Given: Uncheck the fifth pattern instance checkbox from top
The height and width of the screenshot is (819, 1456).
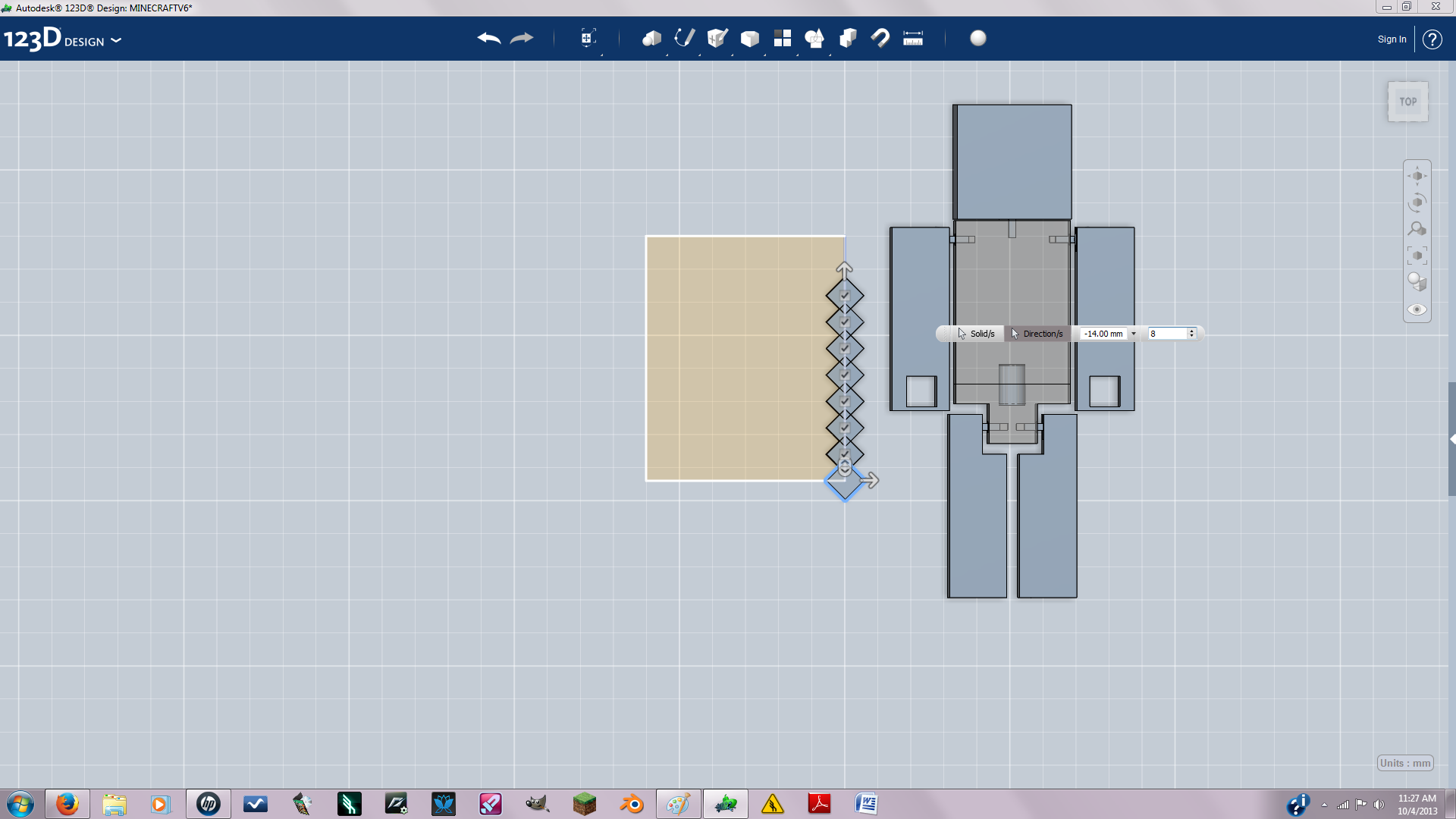Looking at the screenshot, I should [844, 401].
